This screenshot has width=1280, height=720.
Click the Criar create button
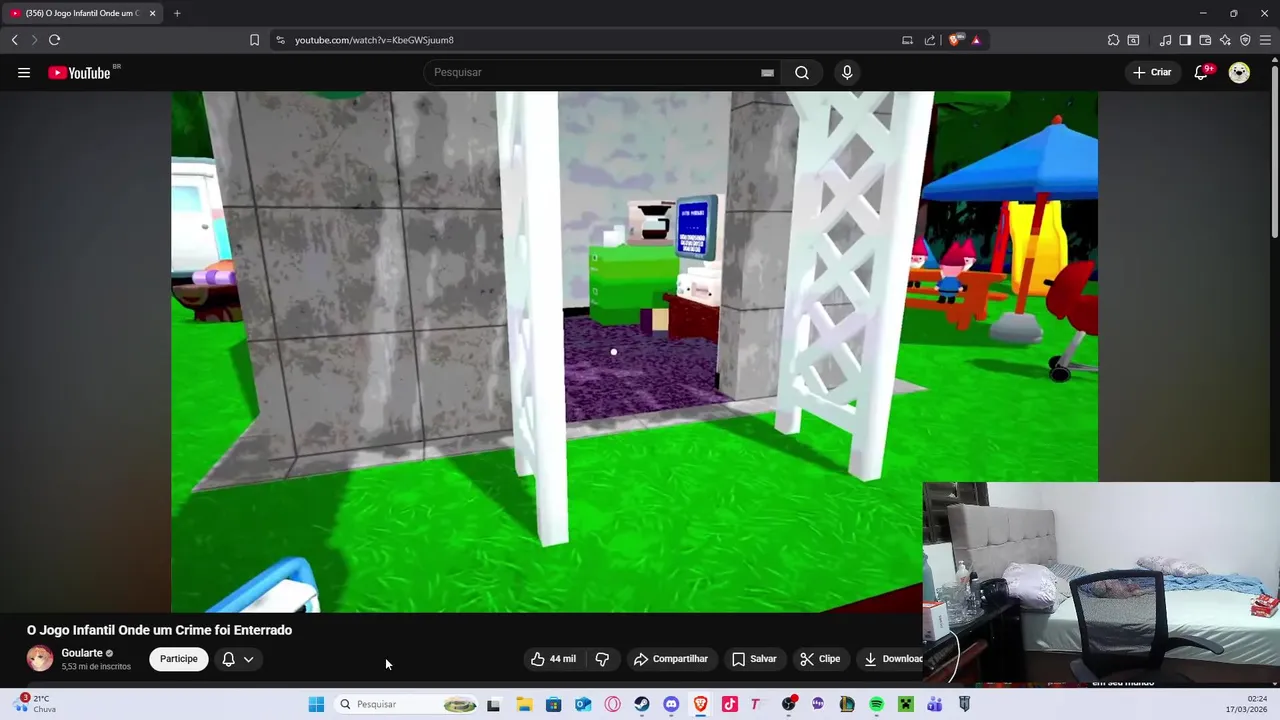(x=1151, y=72)
